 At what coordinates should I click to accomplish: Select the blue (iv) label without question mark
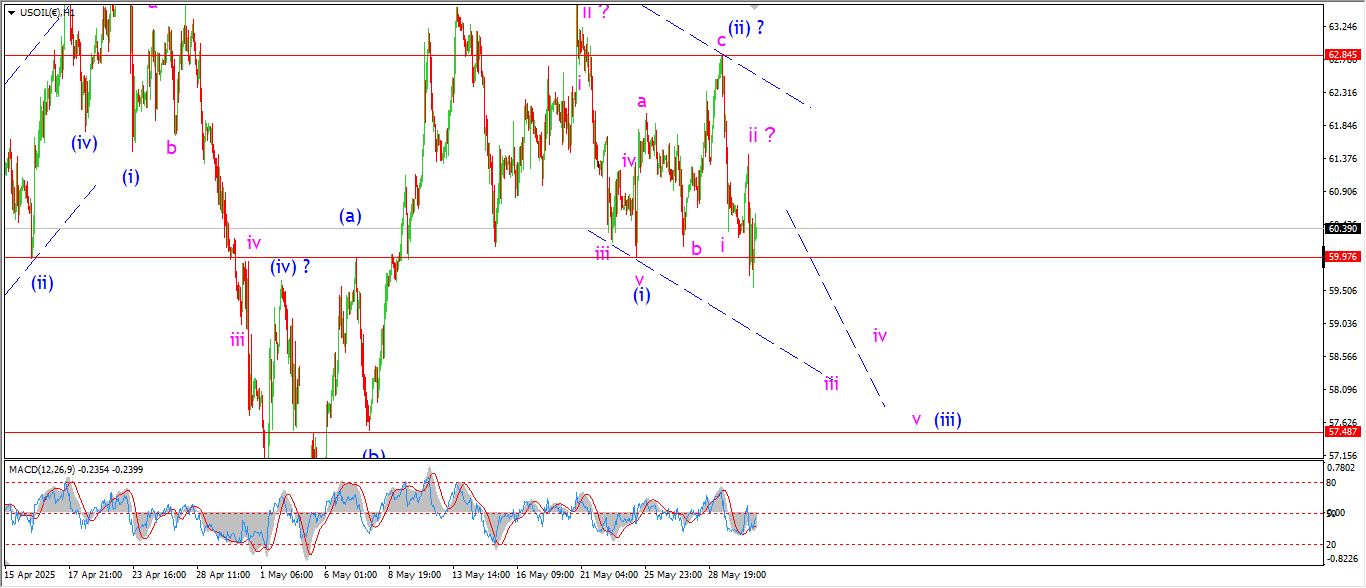pos(84,143)
